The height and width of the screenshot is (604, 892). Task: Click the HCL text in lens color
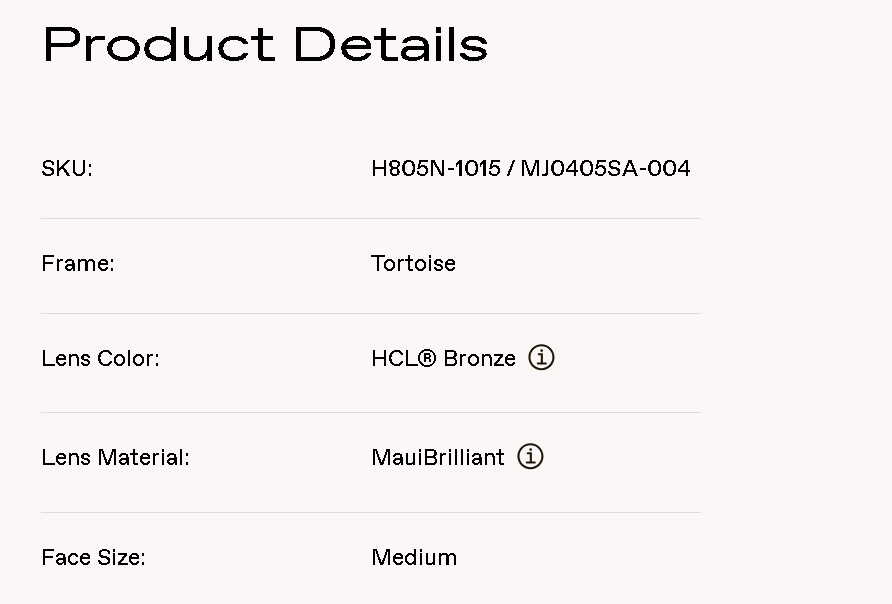pos(394,358)
